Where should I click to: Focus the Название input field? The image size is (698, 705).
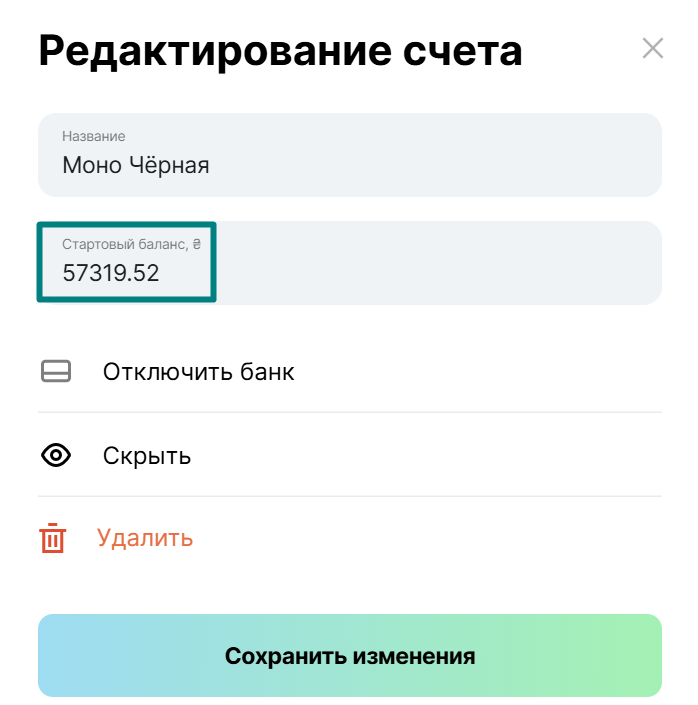349,155
